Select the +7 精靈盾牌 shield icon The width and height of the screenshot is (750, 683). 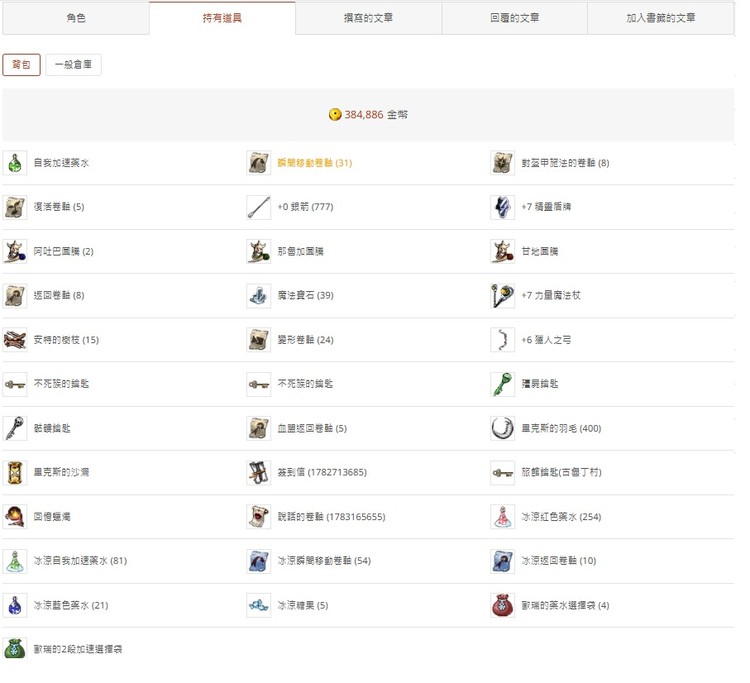[503, 207]
